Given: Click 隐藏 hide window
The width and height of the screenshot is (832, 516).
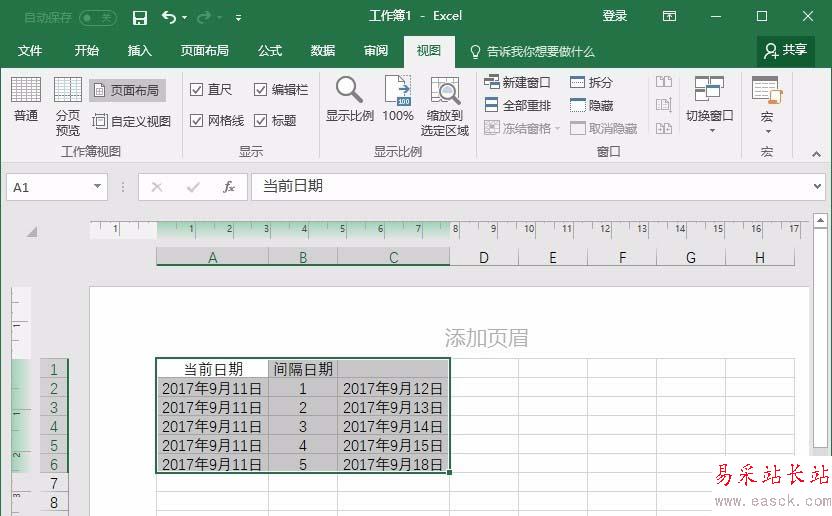Looking at the screenshot, I should click(592, 105).
